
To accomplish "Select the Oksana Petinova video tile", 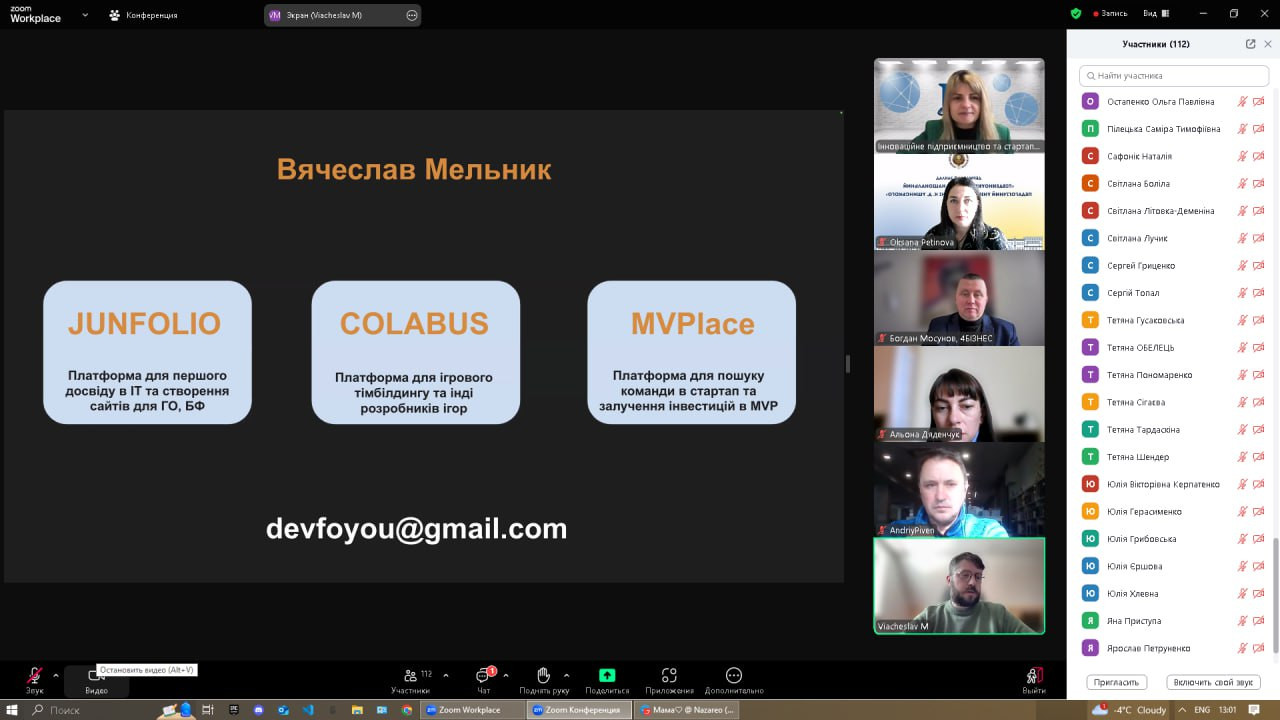I will coord(959,202).
